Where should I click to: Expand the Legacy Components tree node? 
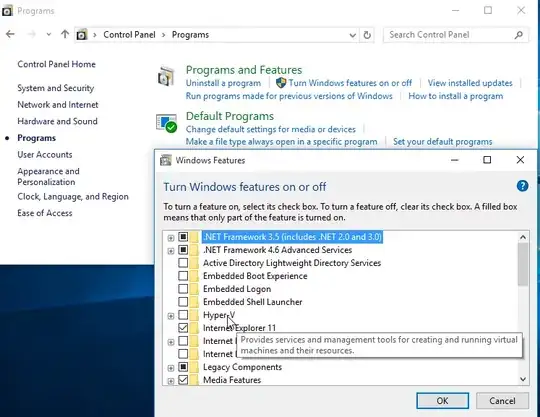coord(170,368)
